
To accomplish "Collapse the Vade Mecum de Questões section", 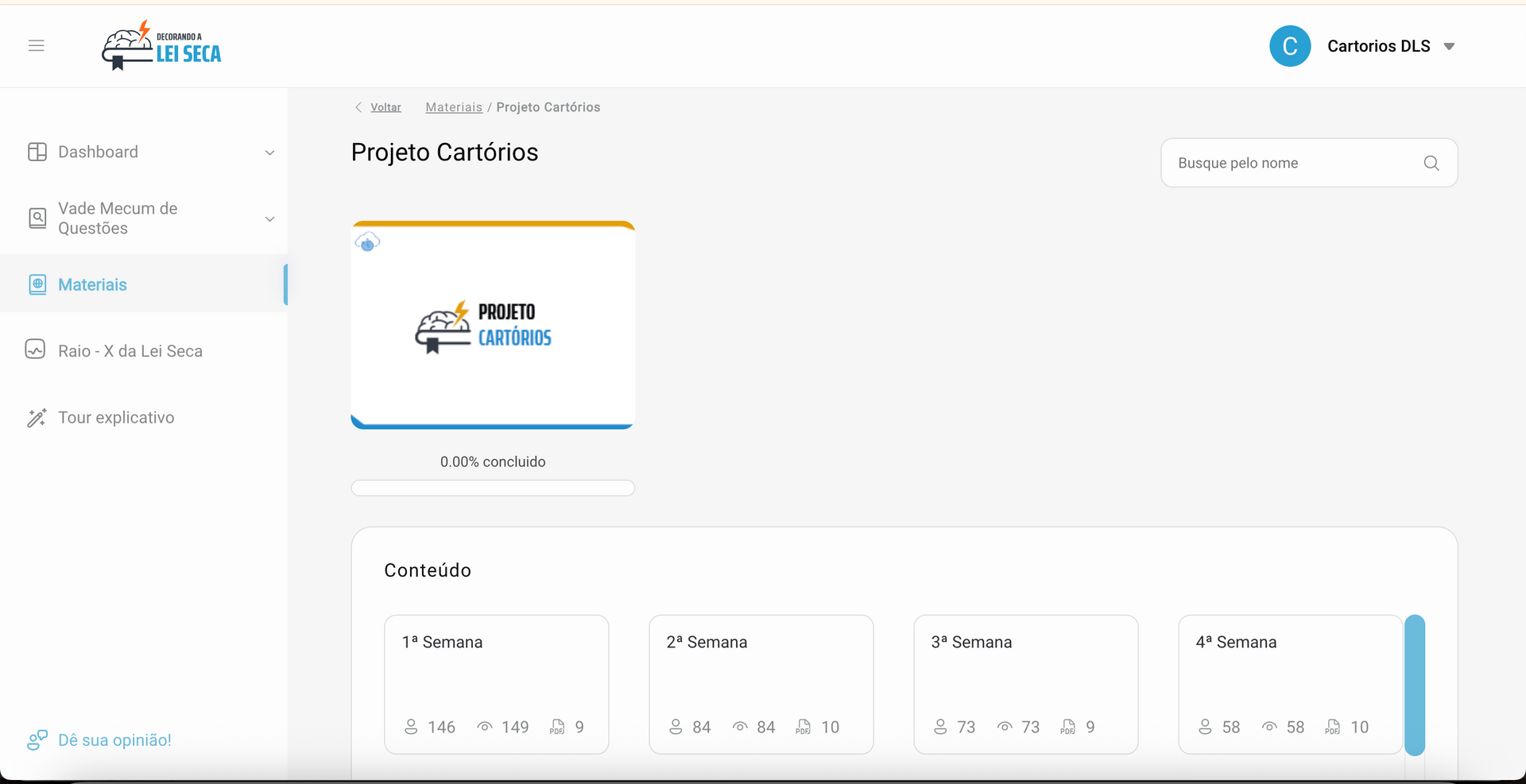I will pos(270,218).
